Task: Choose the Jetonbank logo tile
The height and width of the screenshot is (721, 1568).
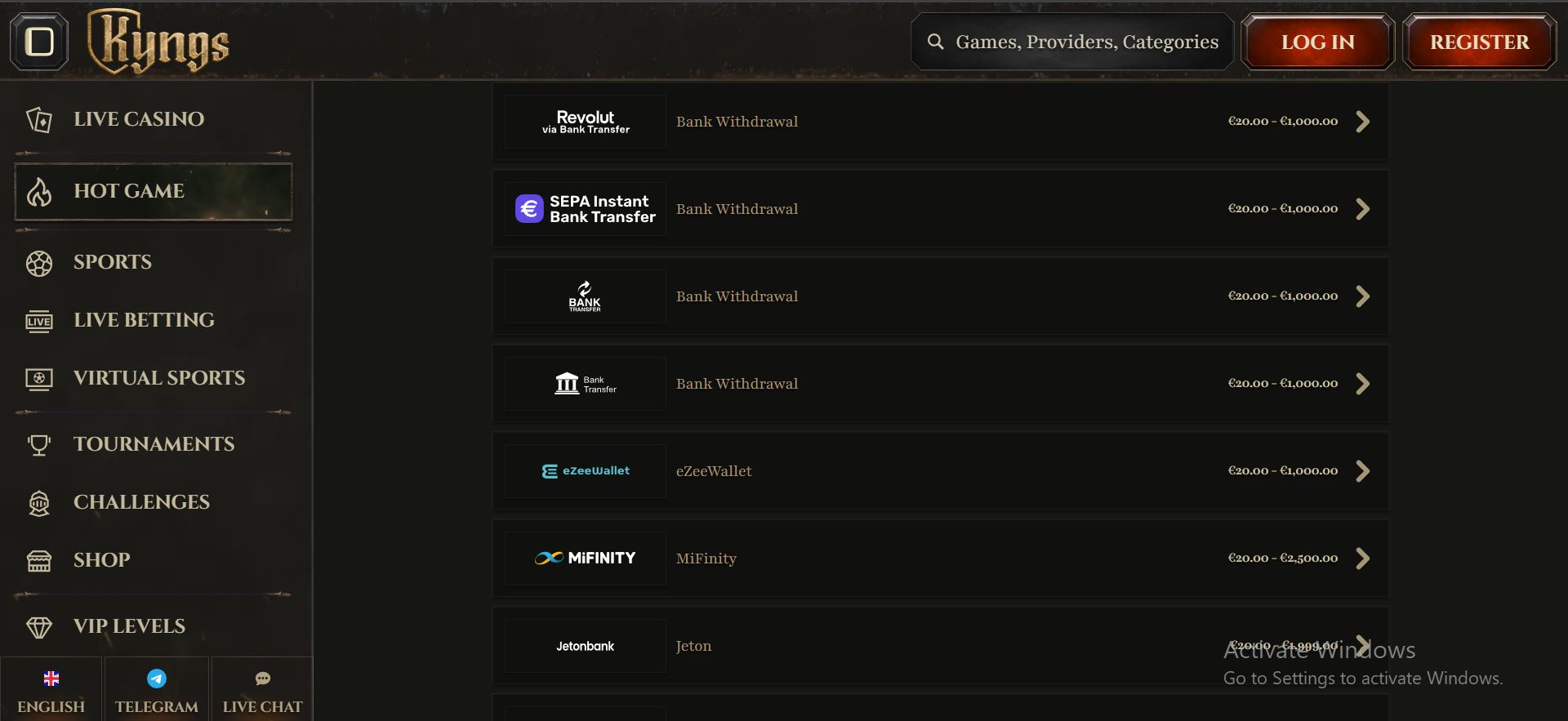Action: point(586,646)
